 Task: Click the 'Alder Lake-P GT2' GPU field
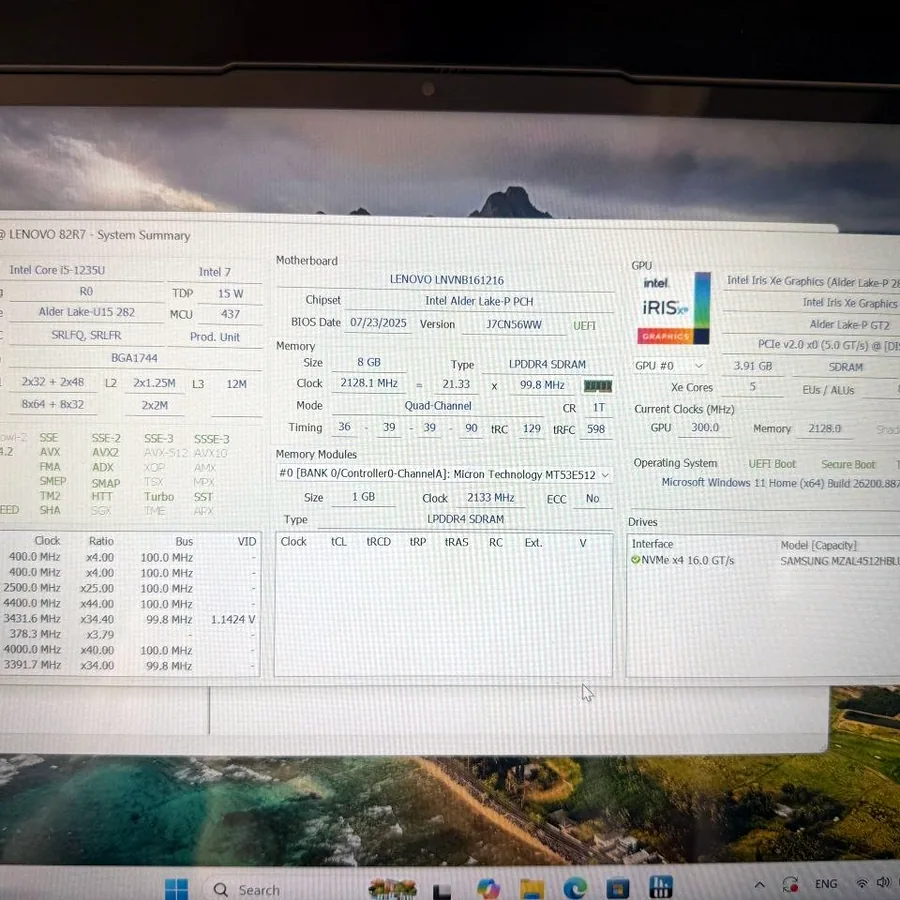click(x=849, y=325)
